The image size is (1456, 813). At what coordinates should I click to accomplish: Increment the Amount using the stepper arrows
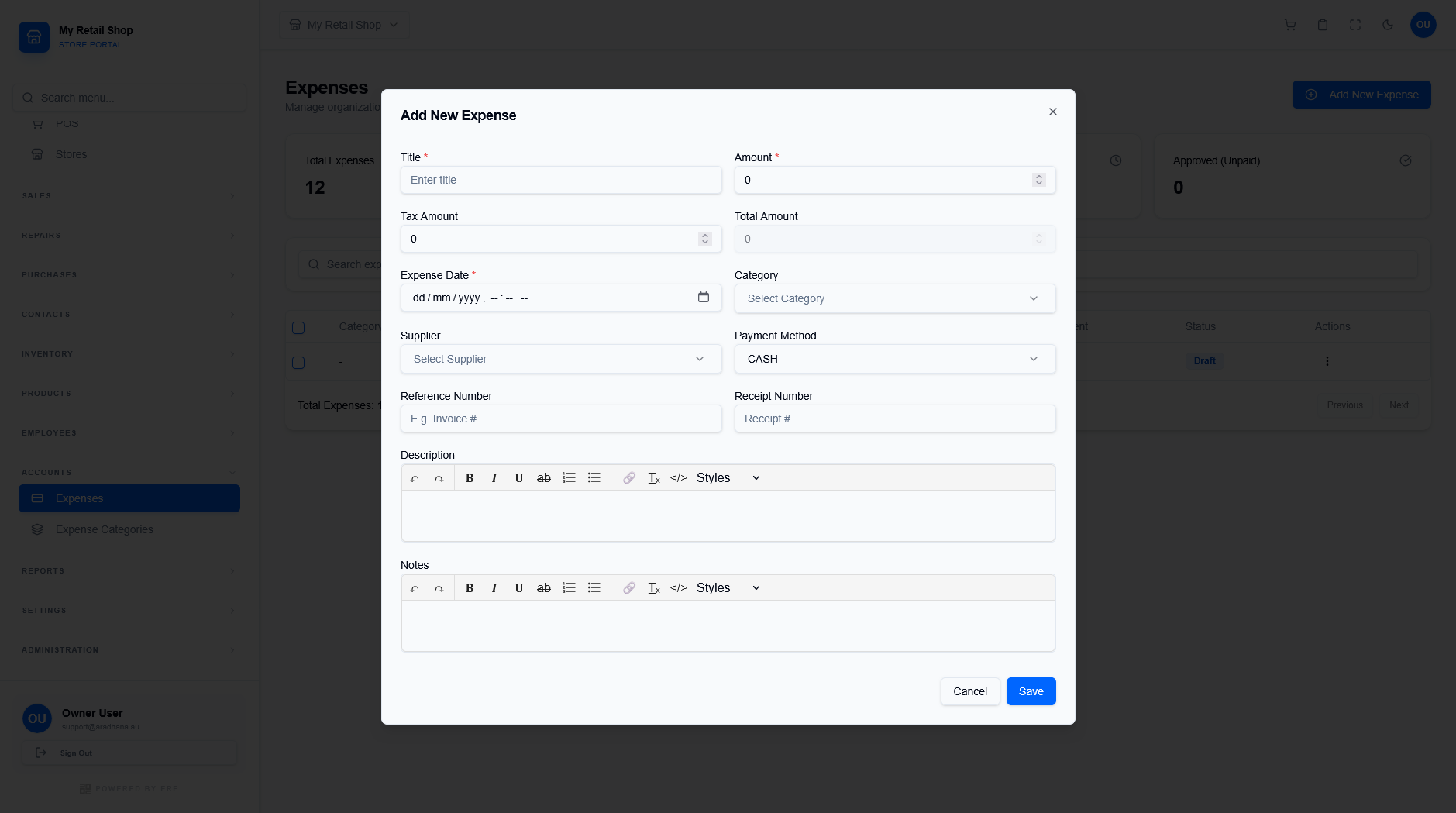[x=1038, y=177]
